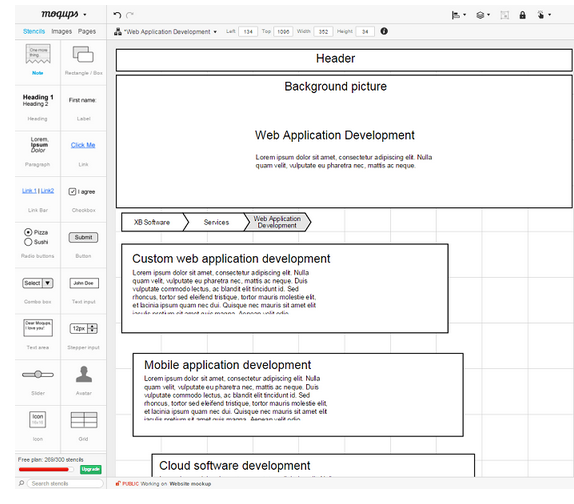Viewport: 574px width, 504px height.
Task: Click the lock icon in the toolbar
Action: coord(522,15)
